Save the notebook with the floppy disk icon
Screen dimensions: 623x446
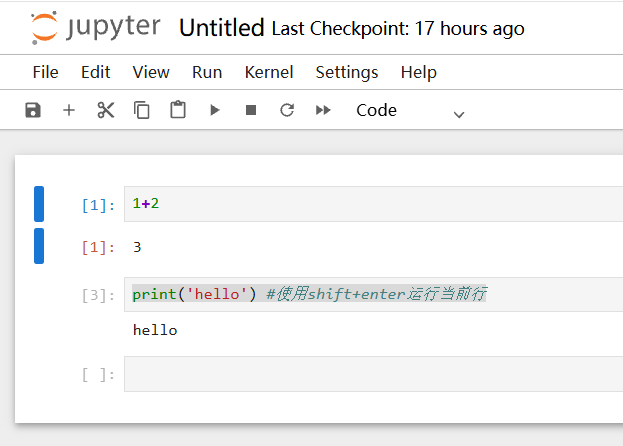pyautogui.click(x=33, y=110)
